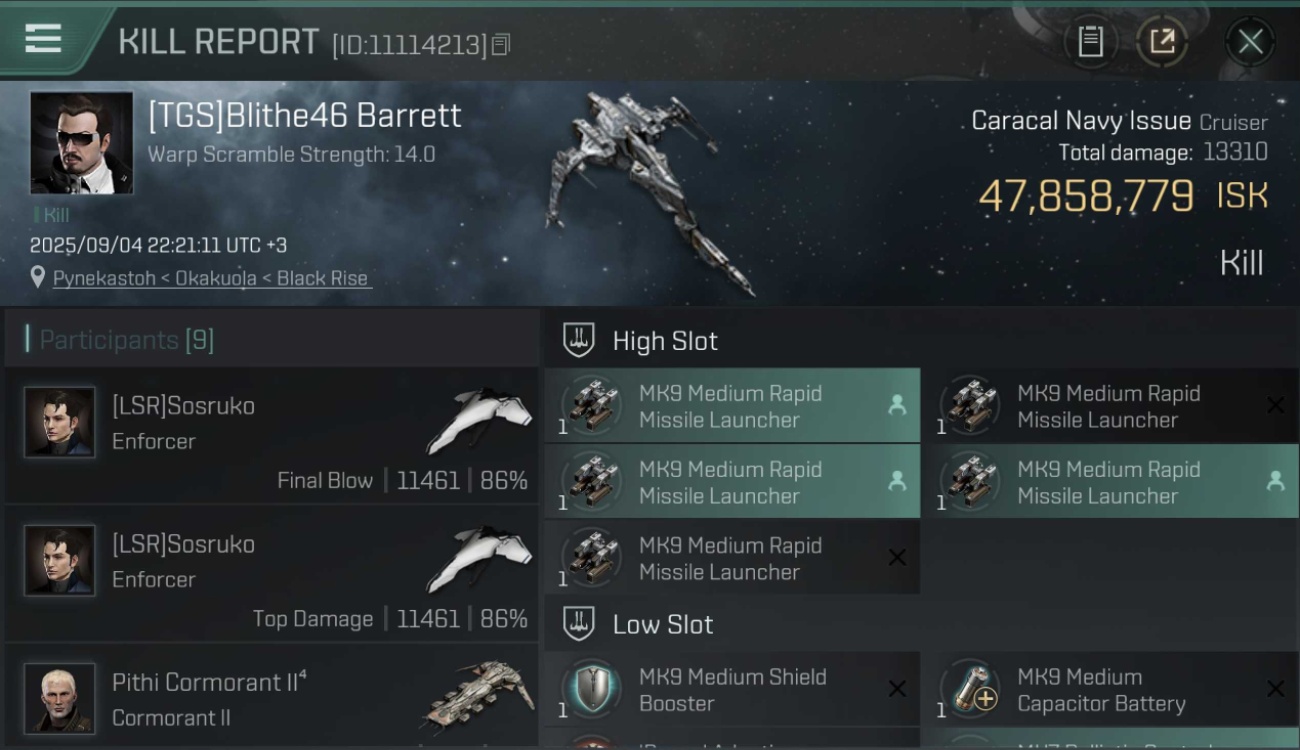
Task: View Blithe46 Barrett's portrait
Action: [x=82, y=143]
